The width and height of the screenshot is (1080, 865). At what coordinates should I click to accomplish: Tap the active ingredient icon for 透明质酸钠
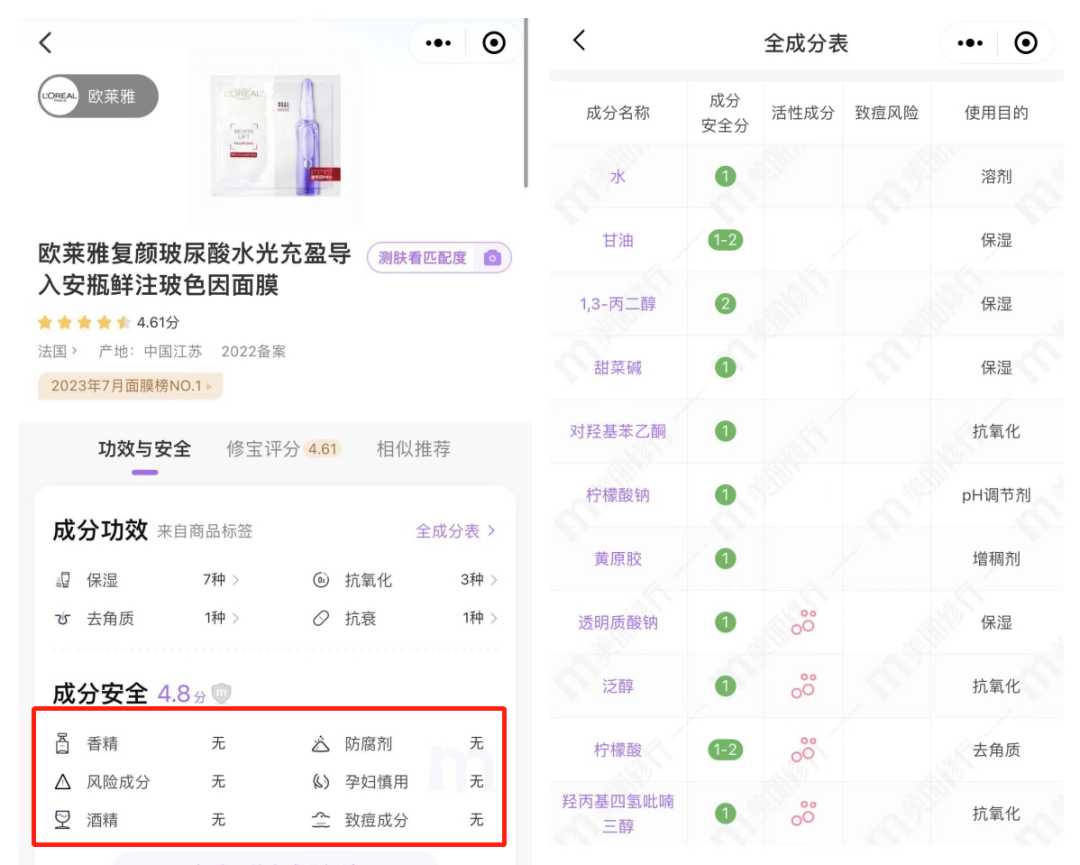click(x=803, y=622)
